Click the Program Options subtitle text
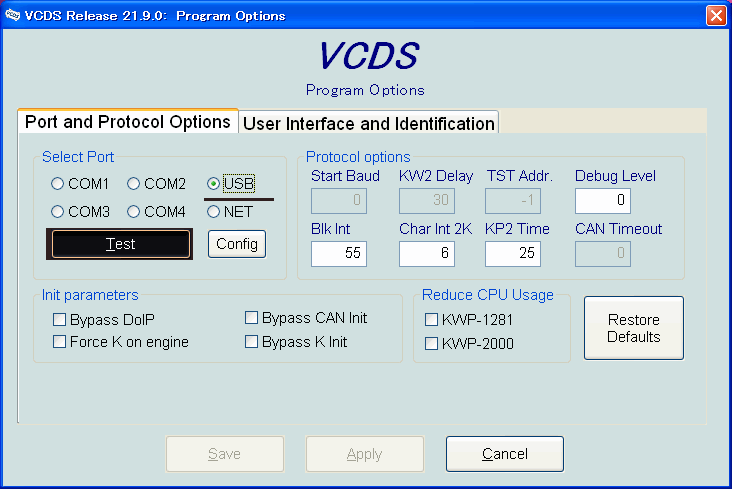 coord(365,90)
